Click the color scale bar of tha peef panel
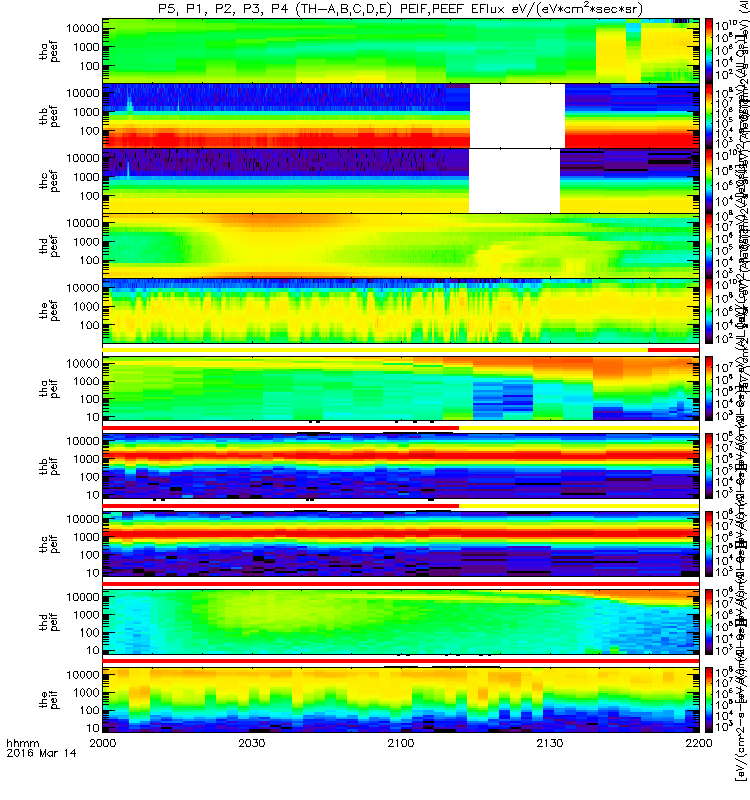 709,51
